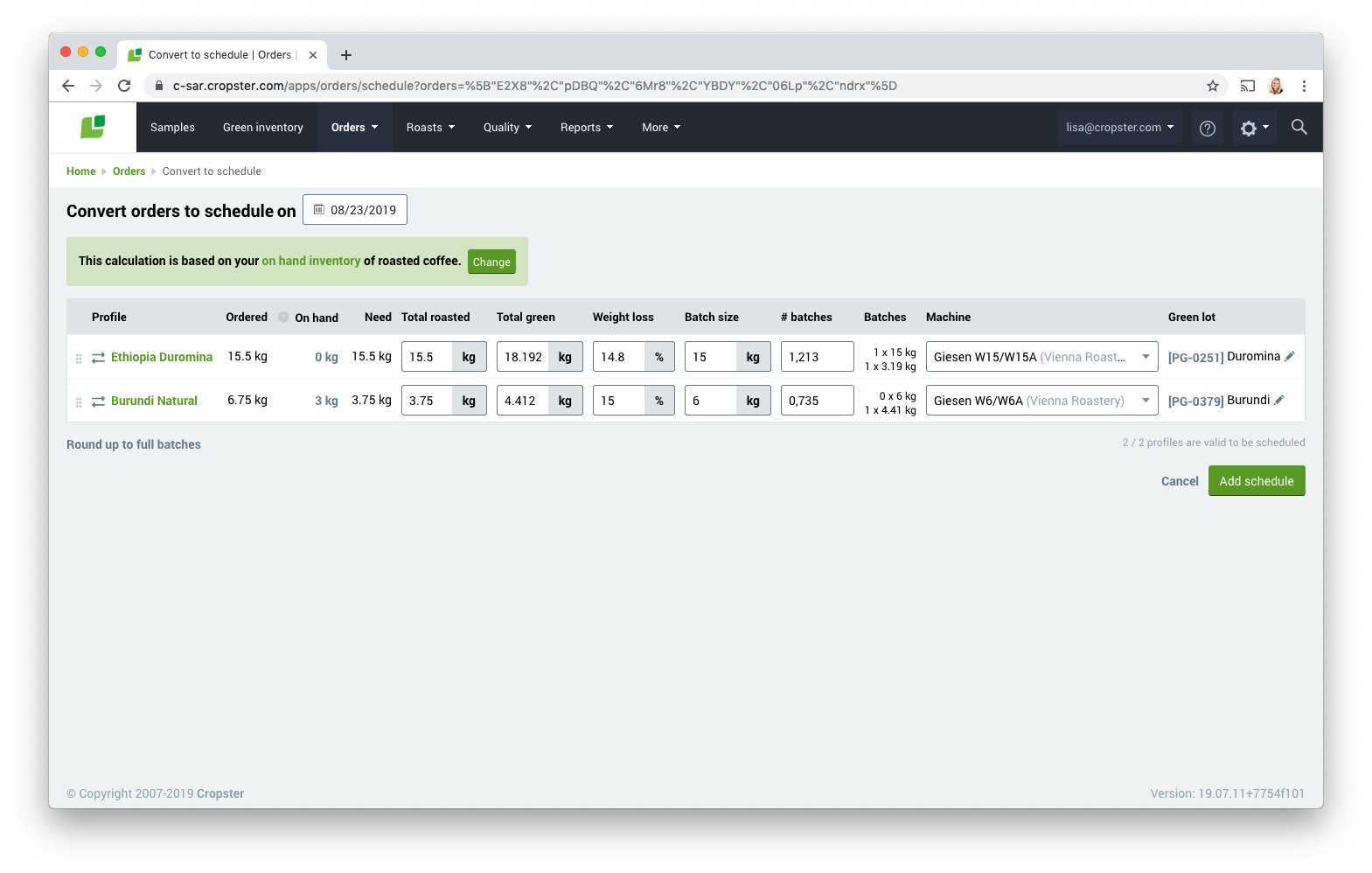Screen dimensions: 1372x873
Task: Open the Orders dropdown menu
Action: point(355,127)
